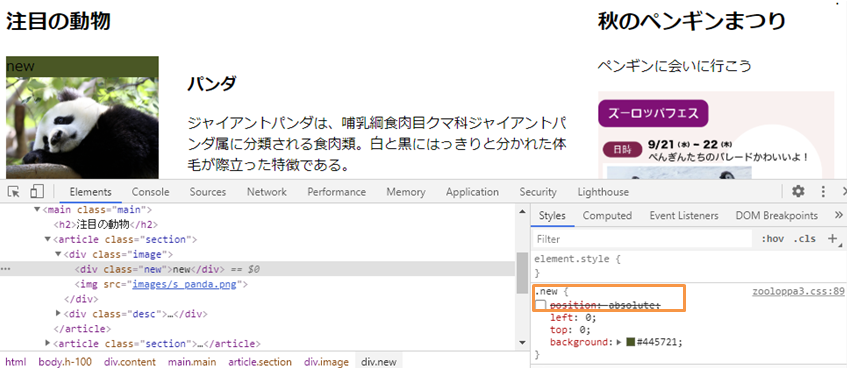
Task: Click the ペンギンに会いに行こう text
Action: pyautogui.click(x=674, y=66)
